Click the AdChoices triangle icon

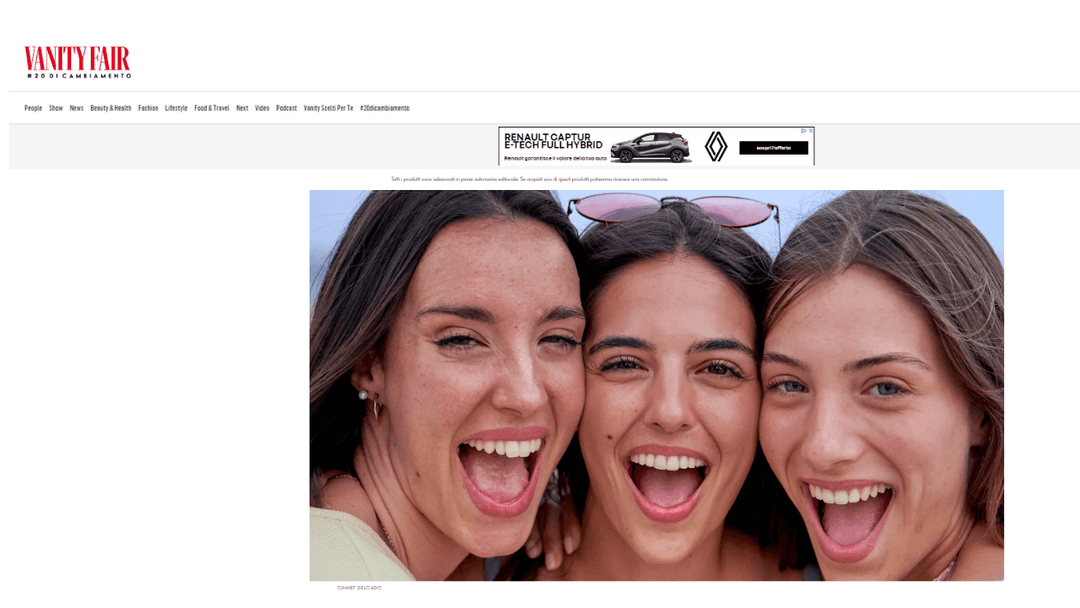(803, 130)
